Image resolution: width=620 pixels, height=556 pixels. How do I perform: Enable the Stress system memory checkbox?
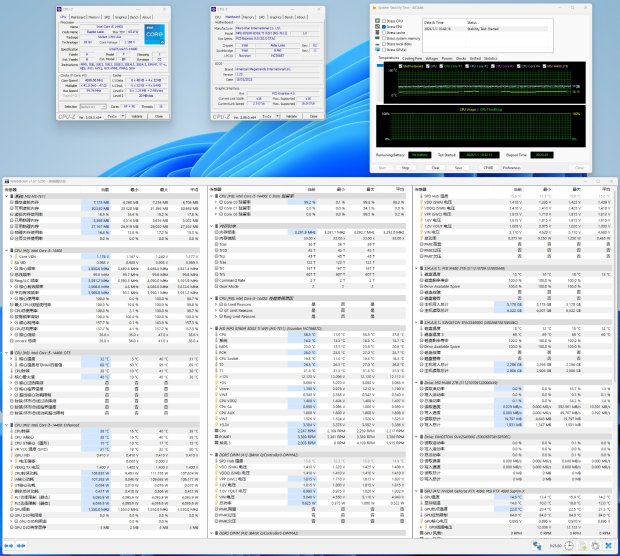pyautogui.click(x=384, y=38)
